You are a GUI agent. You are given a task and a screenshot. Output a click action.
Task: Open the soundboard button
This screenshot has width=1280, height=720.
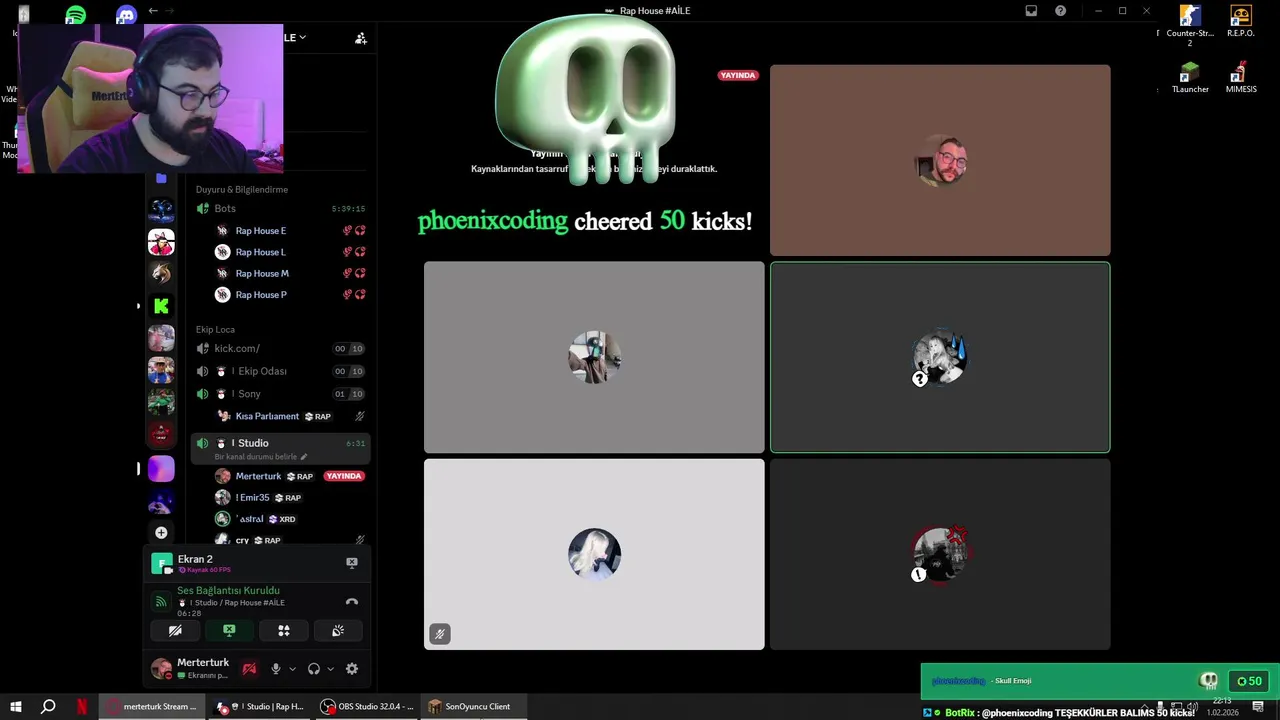click(338, 630)
